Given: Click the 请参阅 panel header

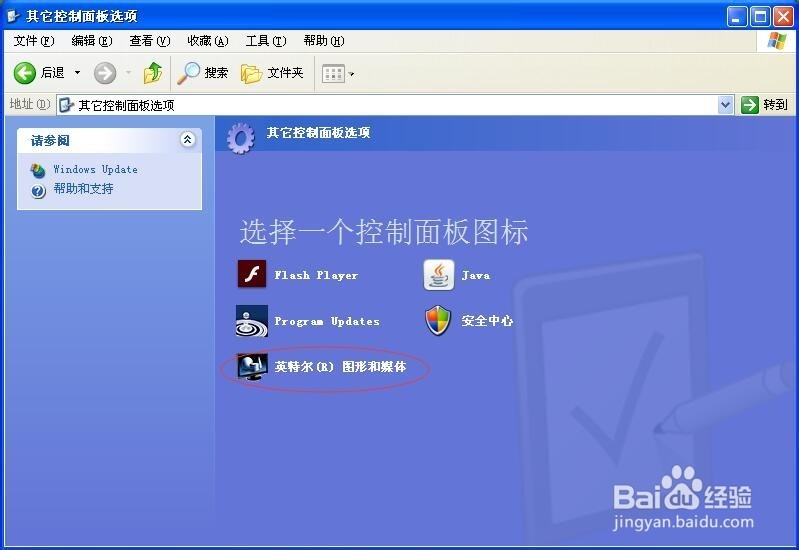Looking at the screenshot, I should (x=110, y=140).
